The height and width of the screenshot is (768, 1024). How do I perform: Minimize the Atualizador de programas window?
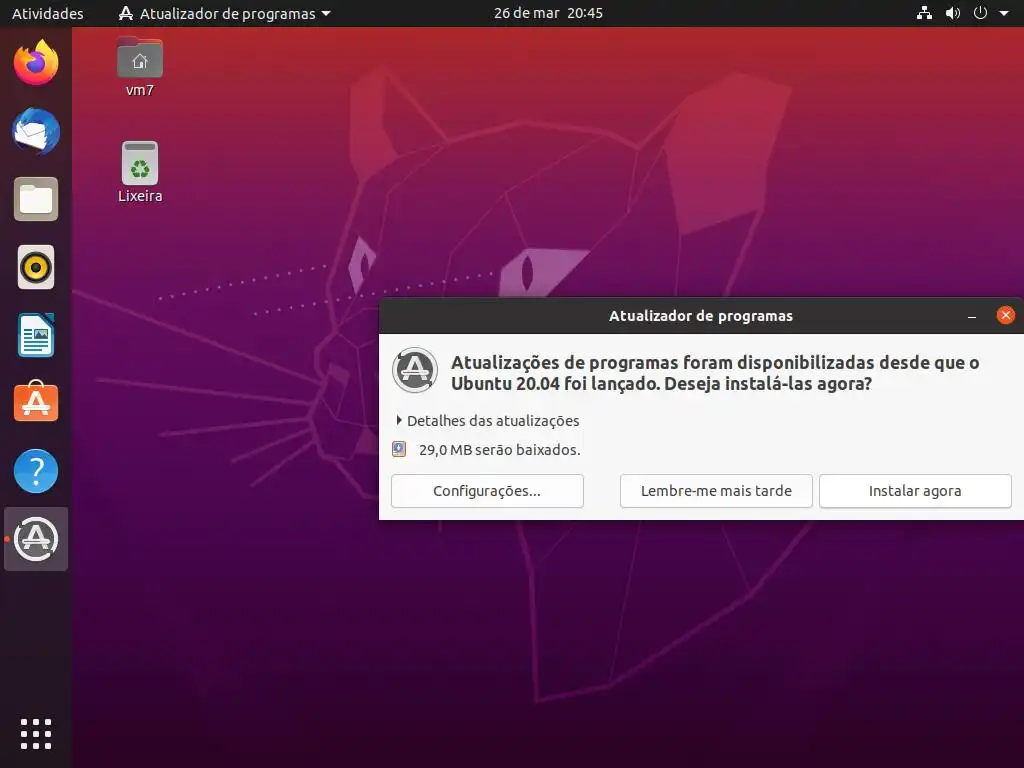click(972, 316)
